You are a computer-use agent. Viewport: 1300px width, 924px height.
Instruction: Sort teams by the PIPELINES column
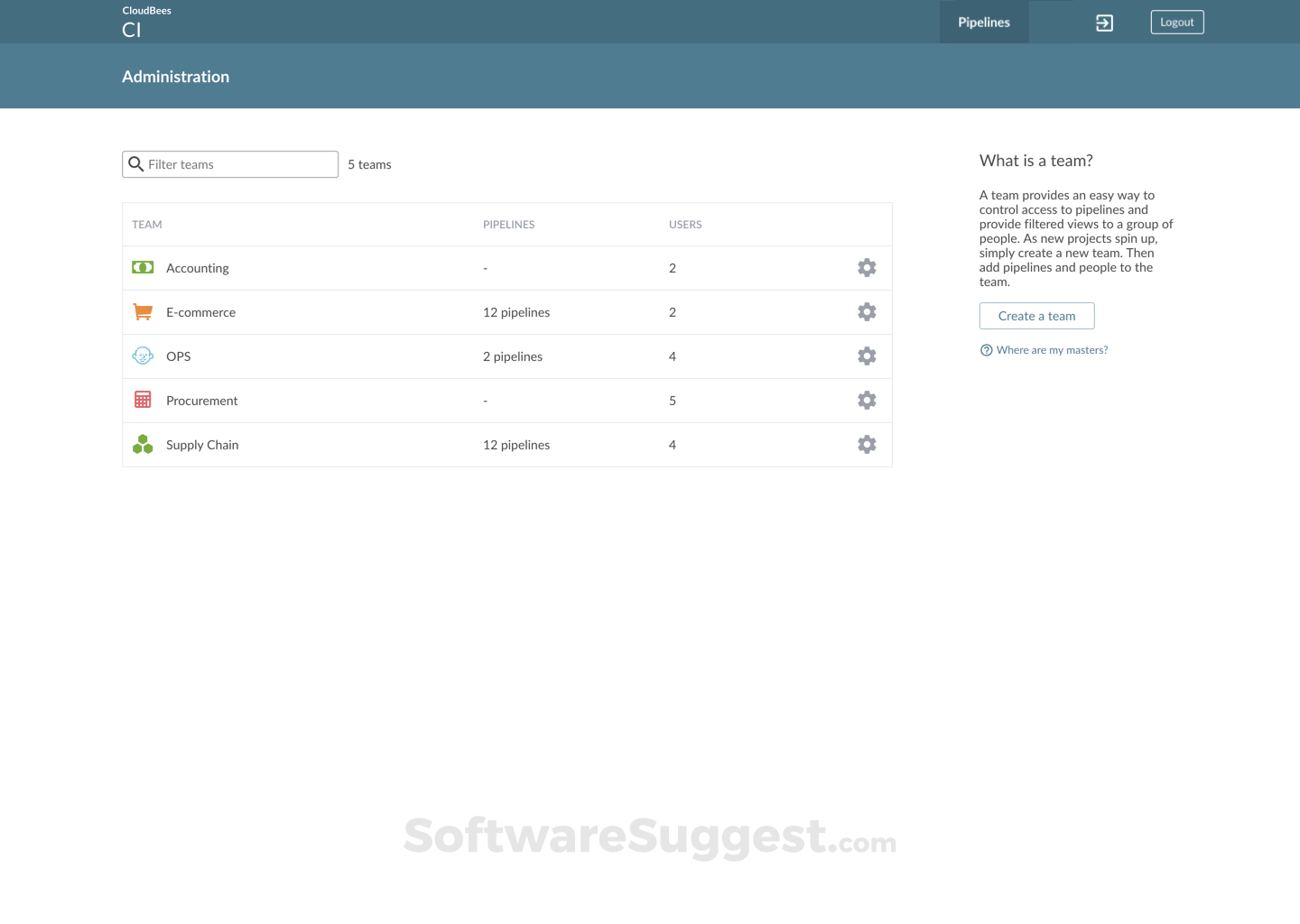(x=508, y=224)
